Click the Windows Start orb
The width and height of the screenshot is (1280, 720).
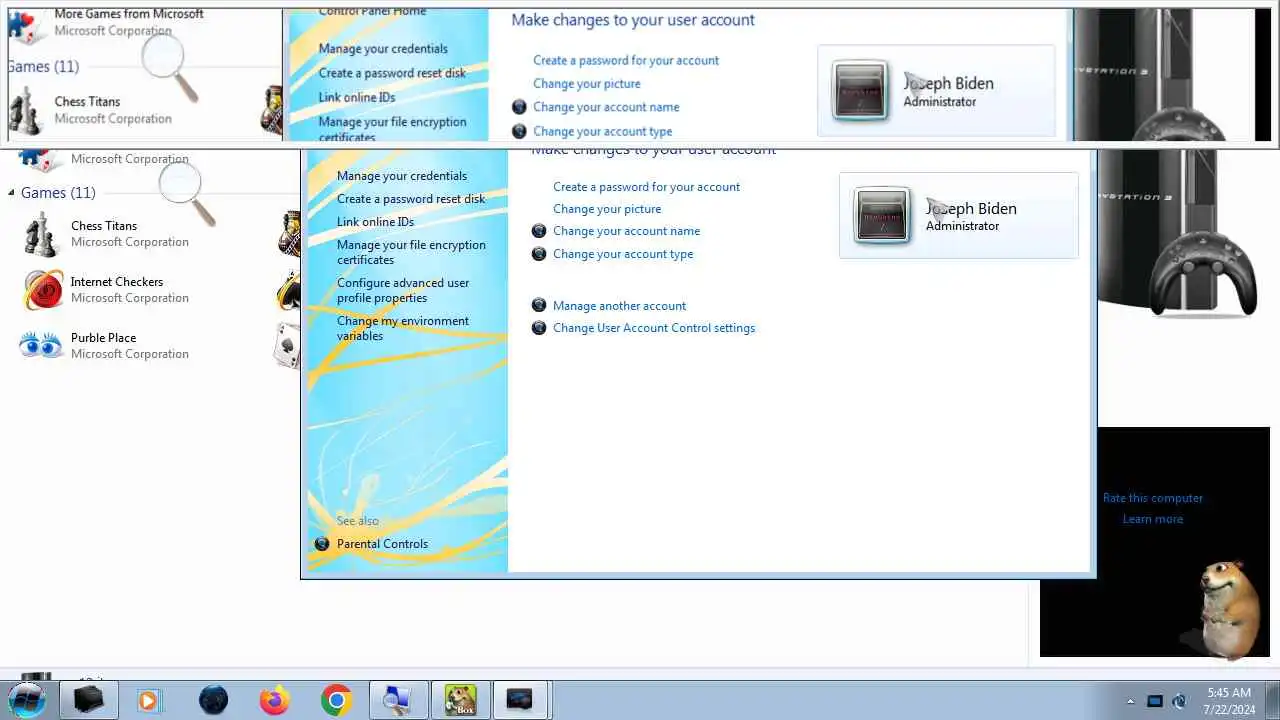coord(27,700)
